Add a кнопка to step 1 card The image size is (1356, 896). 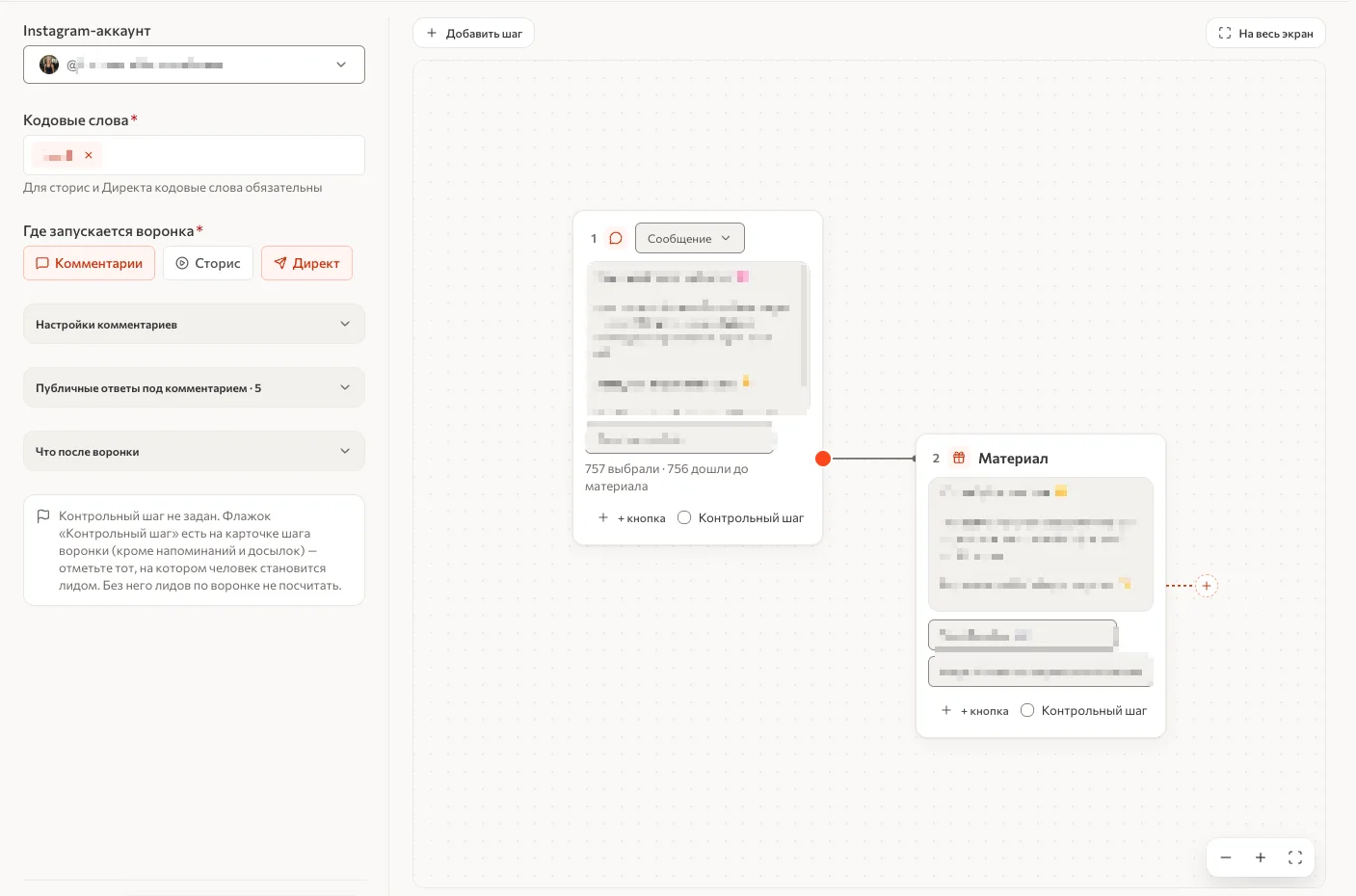(632, 517)
